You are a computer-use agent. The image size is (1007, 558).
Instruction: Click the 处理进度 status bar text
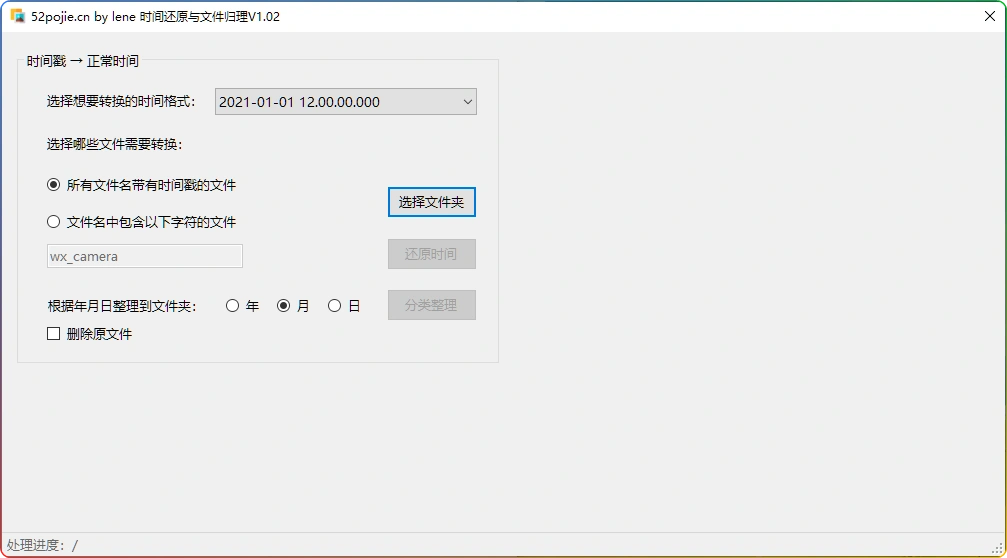pyautogui.click(x=42, y=545)
